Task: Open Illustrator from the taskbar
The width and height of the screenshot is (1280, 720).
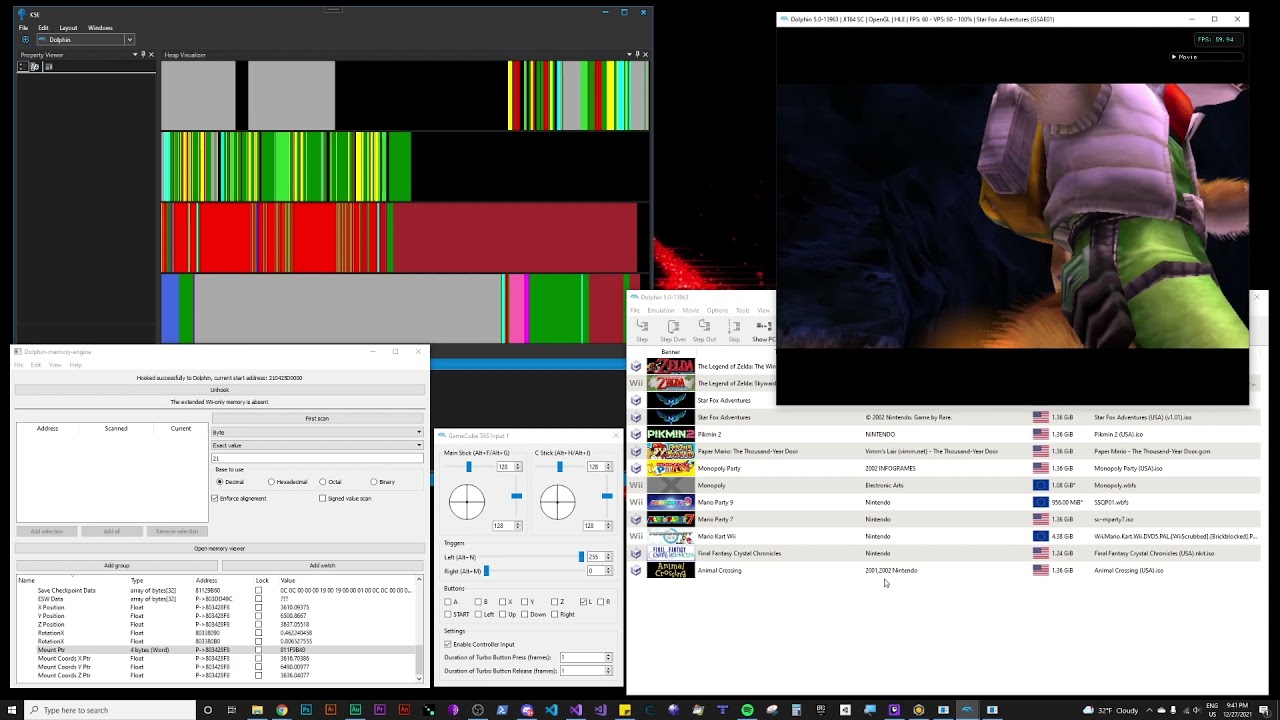Action: pos(331,710)
